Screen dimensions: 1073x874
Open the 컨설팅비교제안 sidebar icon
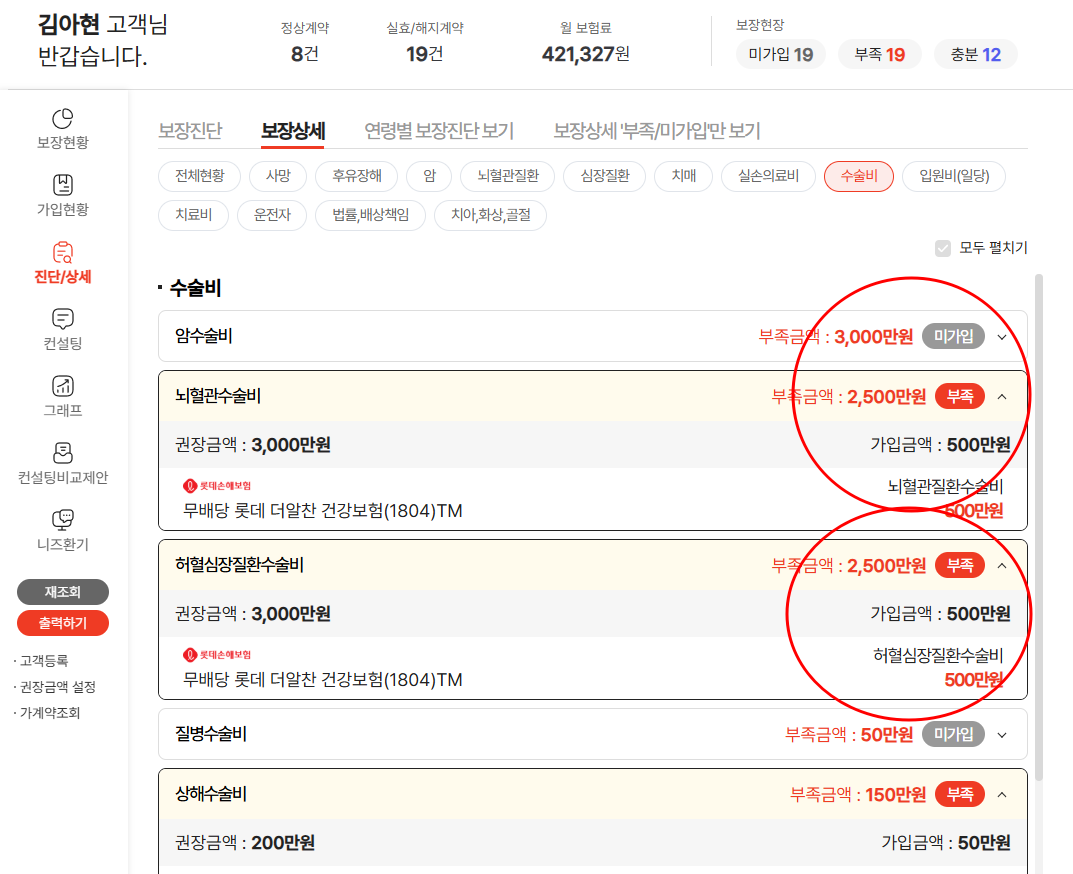[x=62, y=454]
